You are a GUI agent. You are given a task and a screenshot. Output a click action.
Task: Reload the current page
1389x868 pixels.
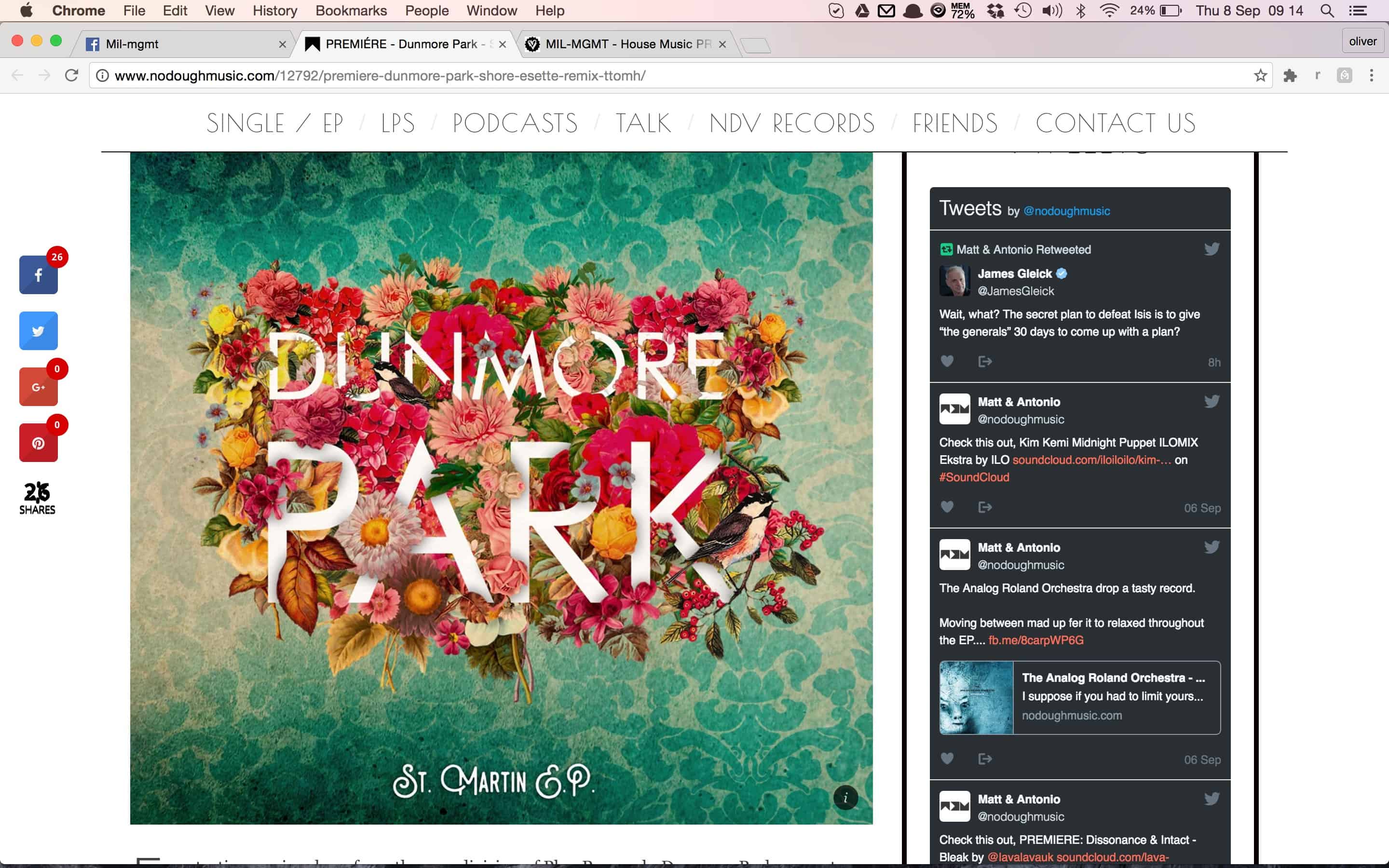point(71,75)
